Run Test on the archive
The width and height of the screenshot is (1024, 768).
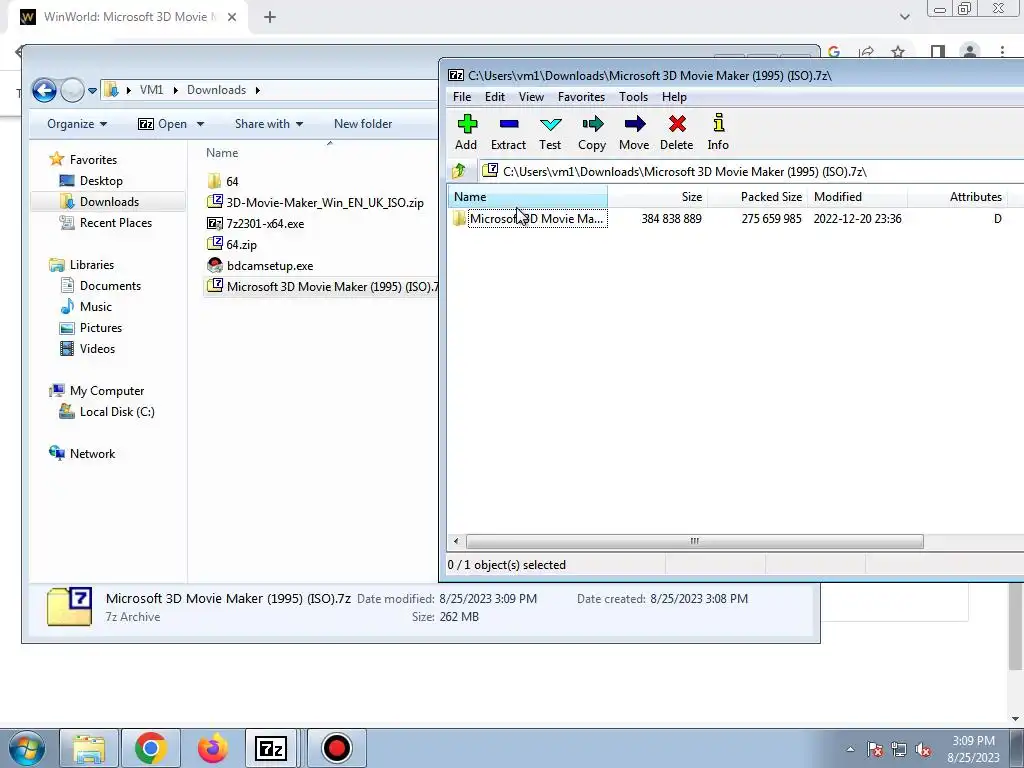[550, 133]
